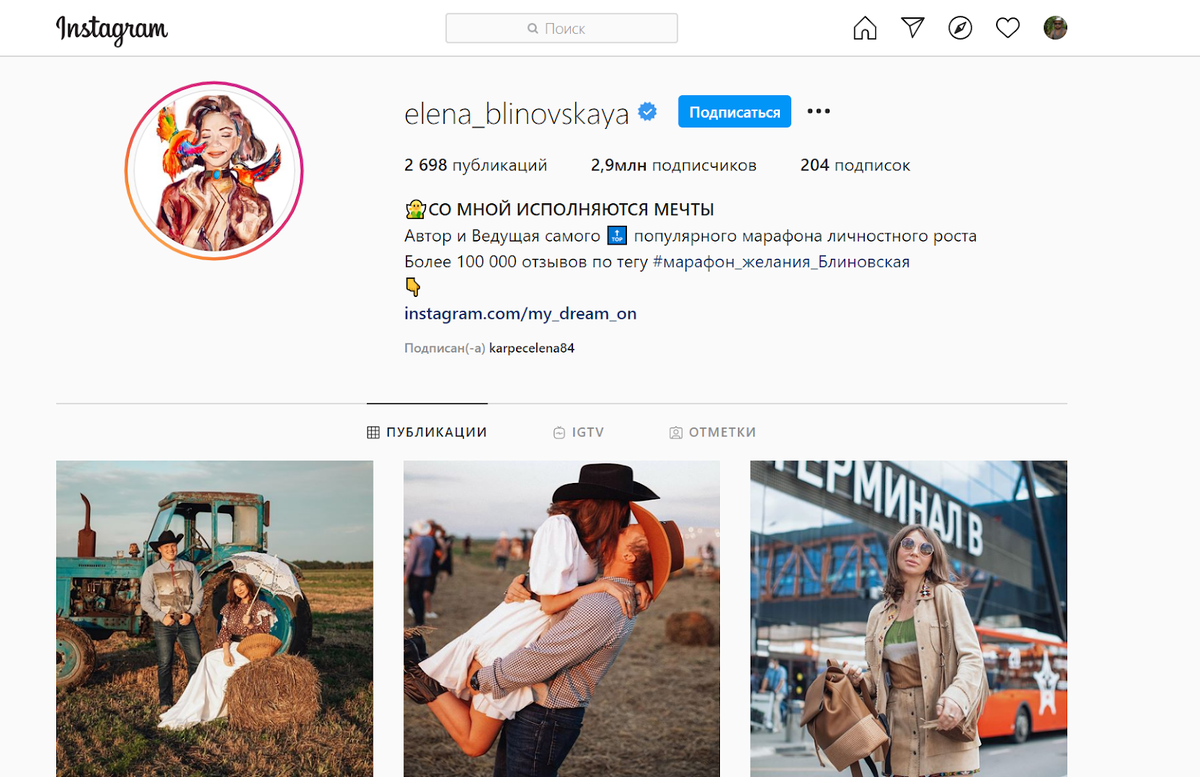Viewport: 1200px width, 777px height.
Task: Open the Home feed icon
Action: 865,29
